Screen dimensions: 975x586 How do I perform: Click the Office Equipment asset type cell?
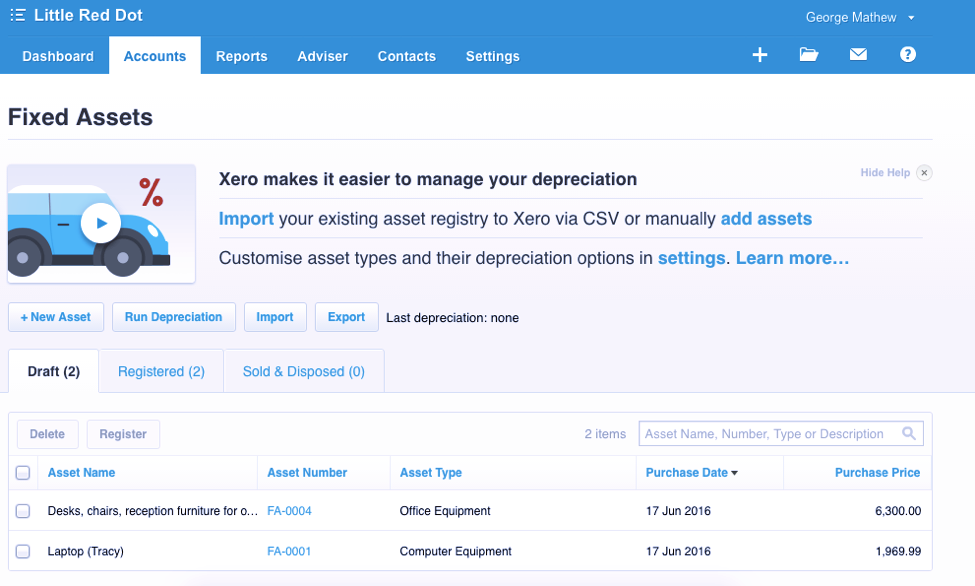point(445,511)
